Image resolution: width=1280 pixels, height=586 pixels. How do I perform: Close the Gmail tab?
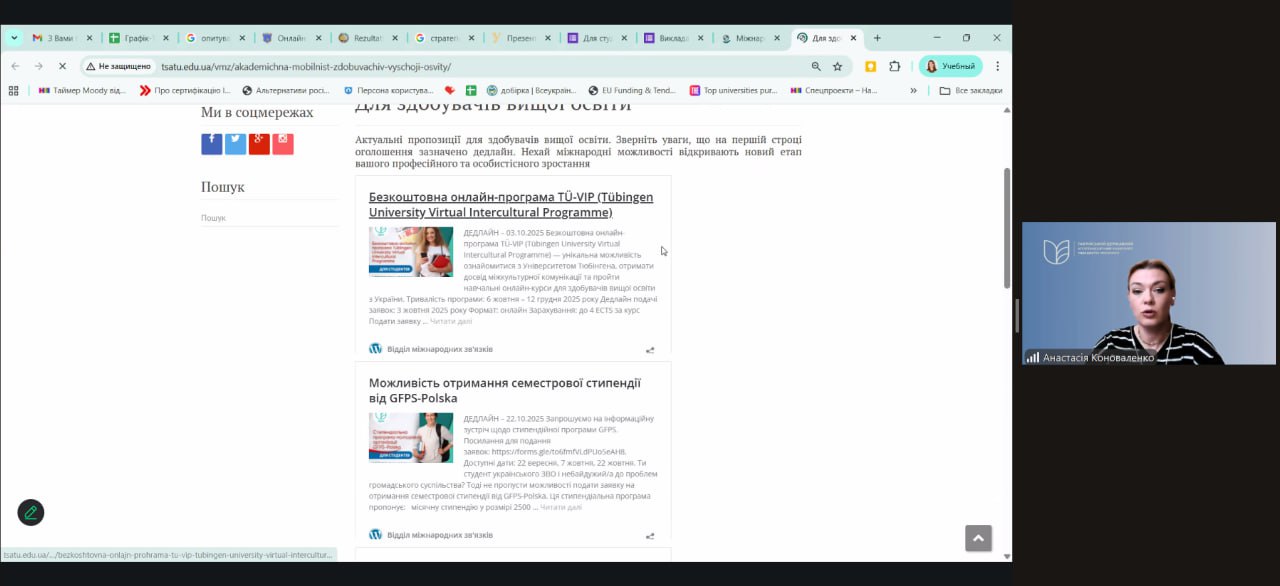coord(89,38)
